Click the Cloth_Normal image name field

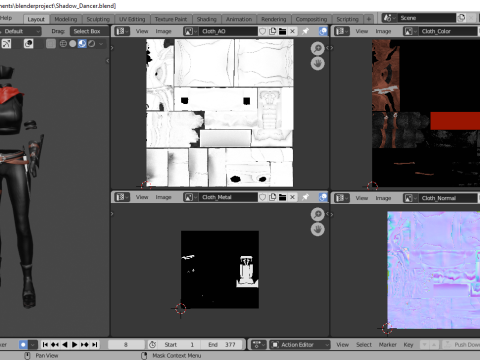pos(448,198)
